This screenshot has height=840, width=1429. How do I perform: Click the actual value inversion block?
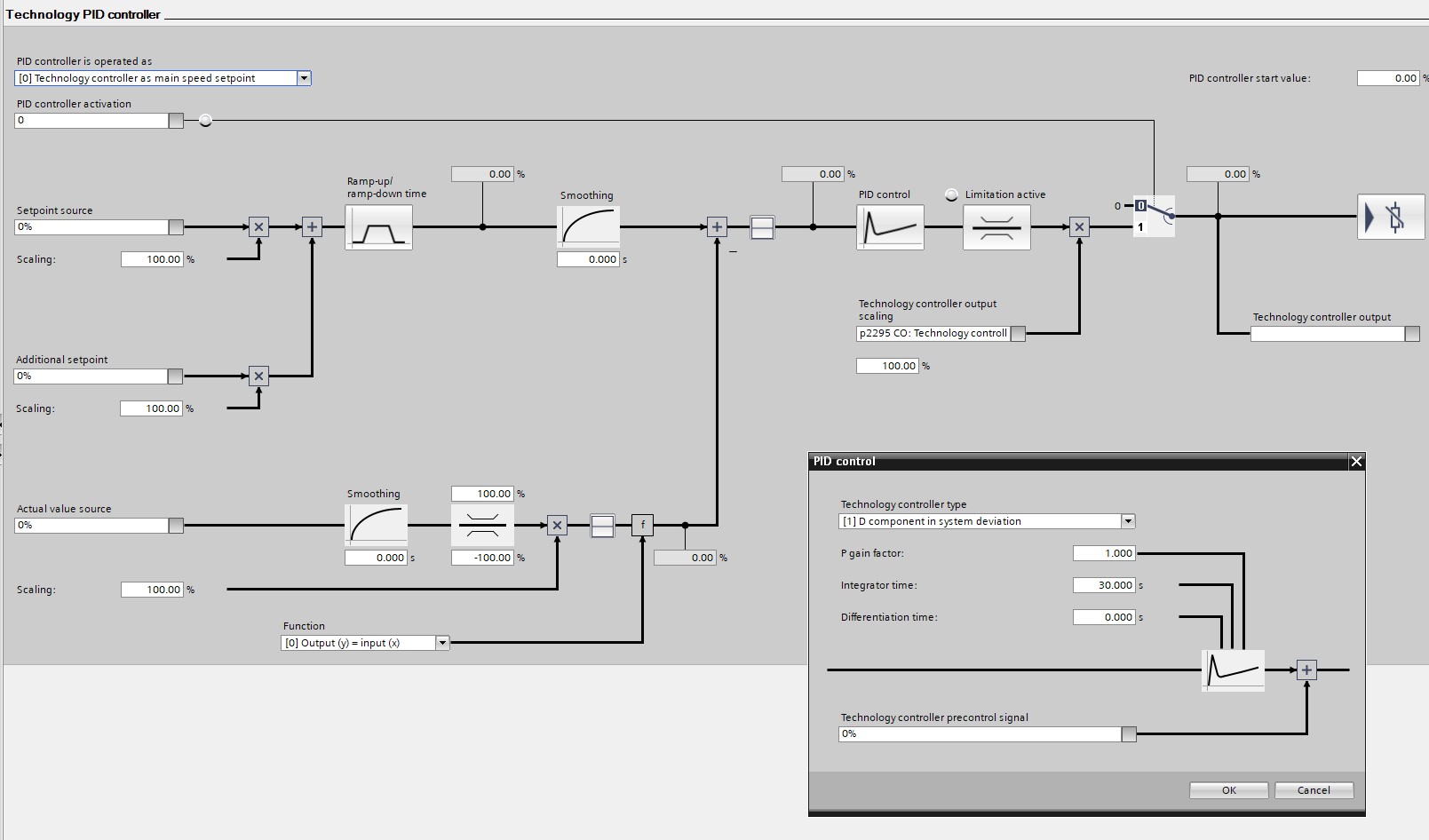[602, 526]
